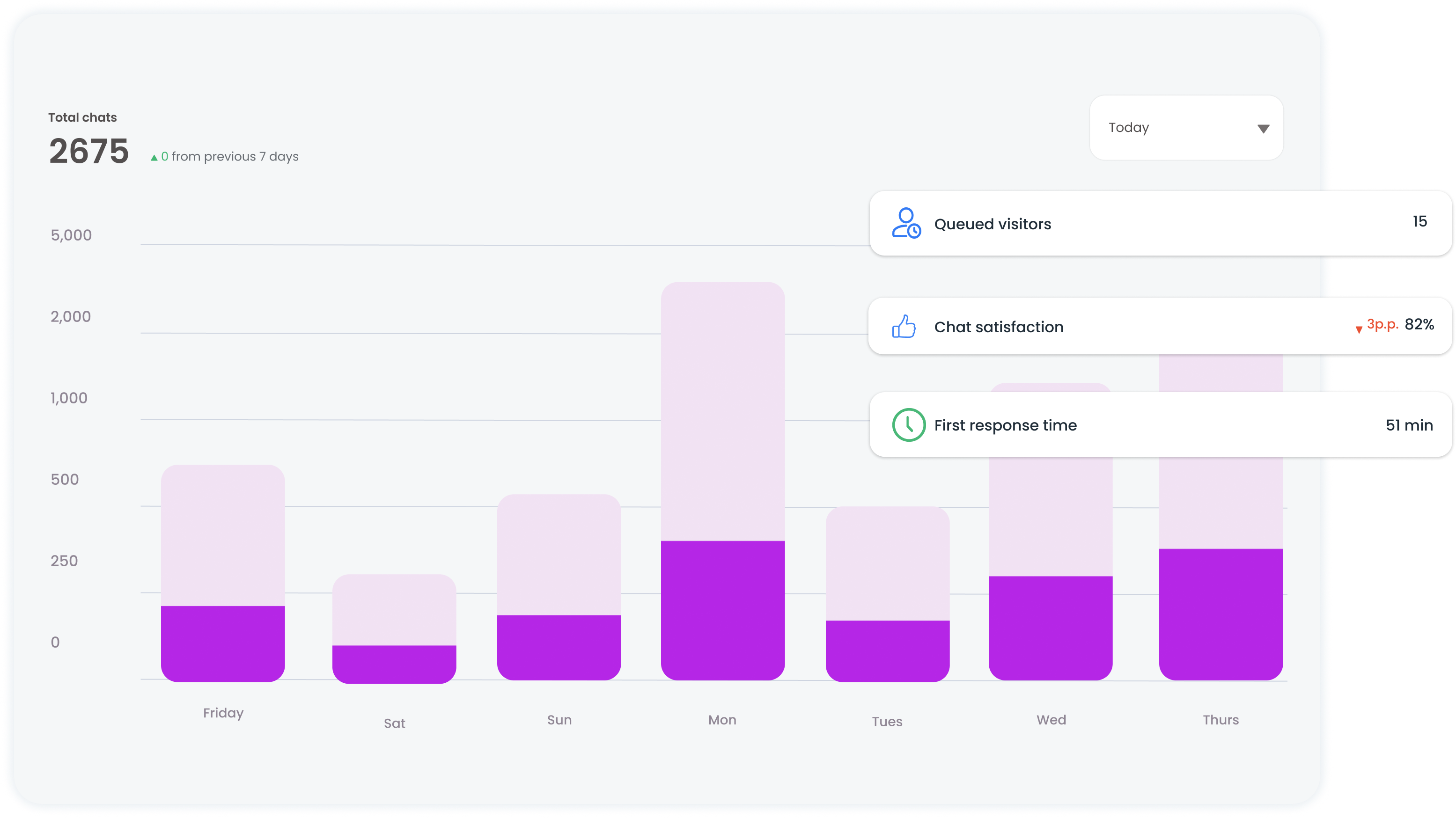Click the light purple Sunday bar segment
This screenshot has height=818, width=1456.
[559, 554]
